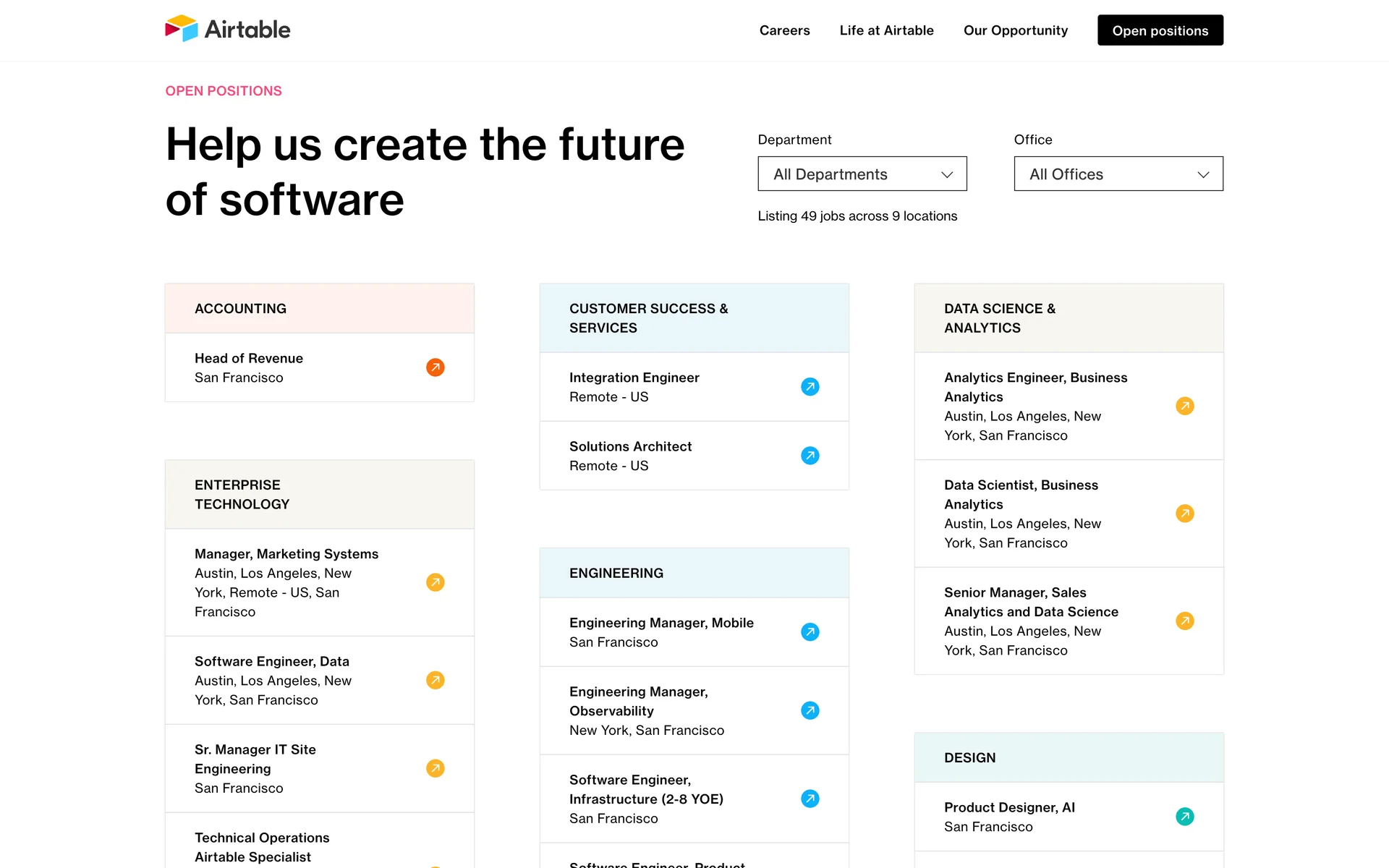Click arrow icon for Engineering Manager, Observability

click(810, 710)
